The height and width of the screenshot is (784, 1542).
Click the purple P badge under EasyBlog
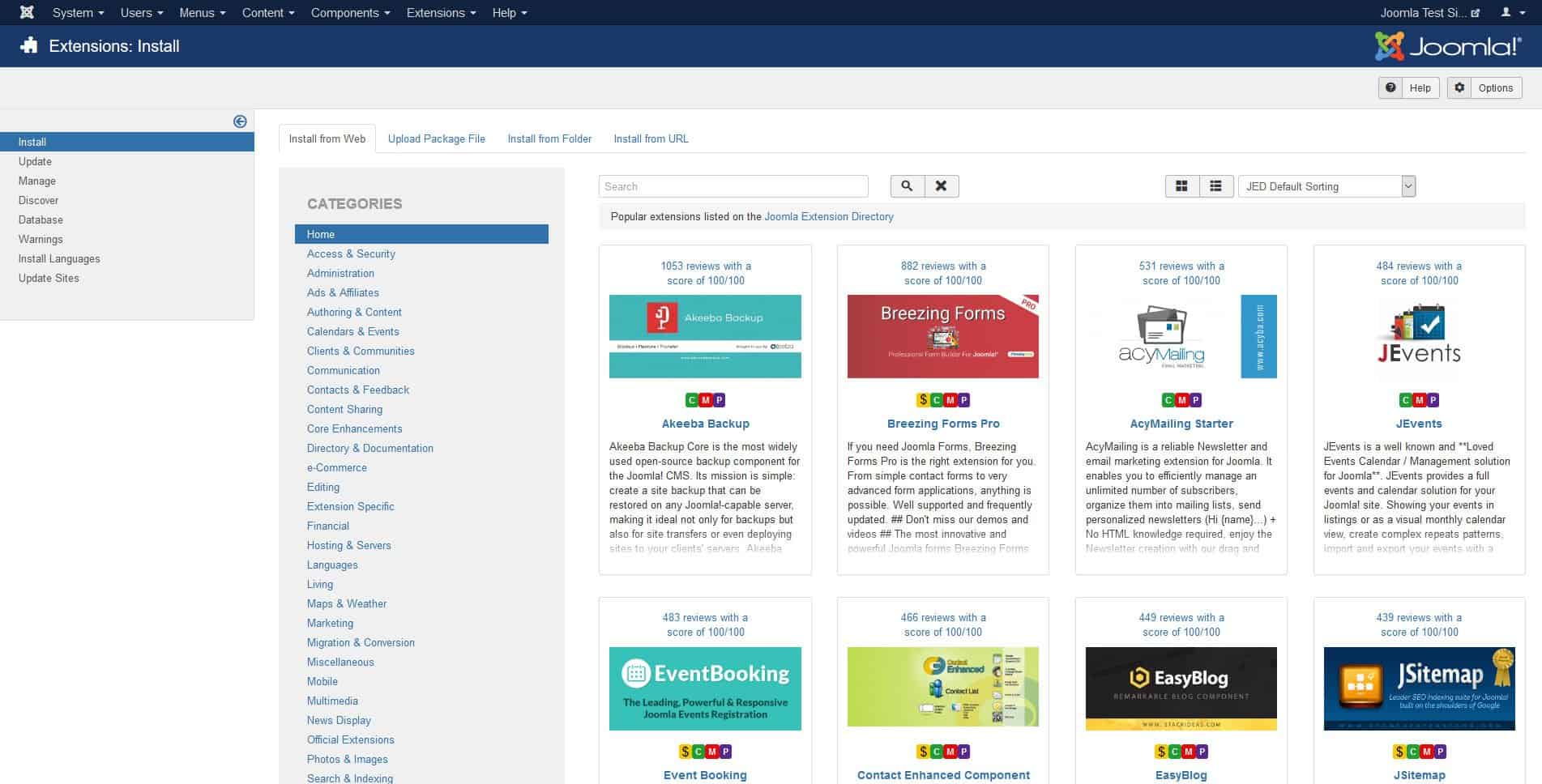click(1202, 752)
